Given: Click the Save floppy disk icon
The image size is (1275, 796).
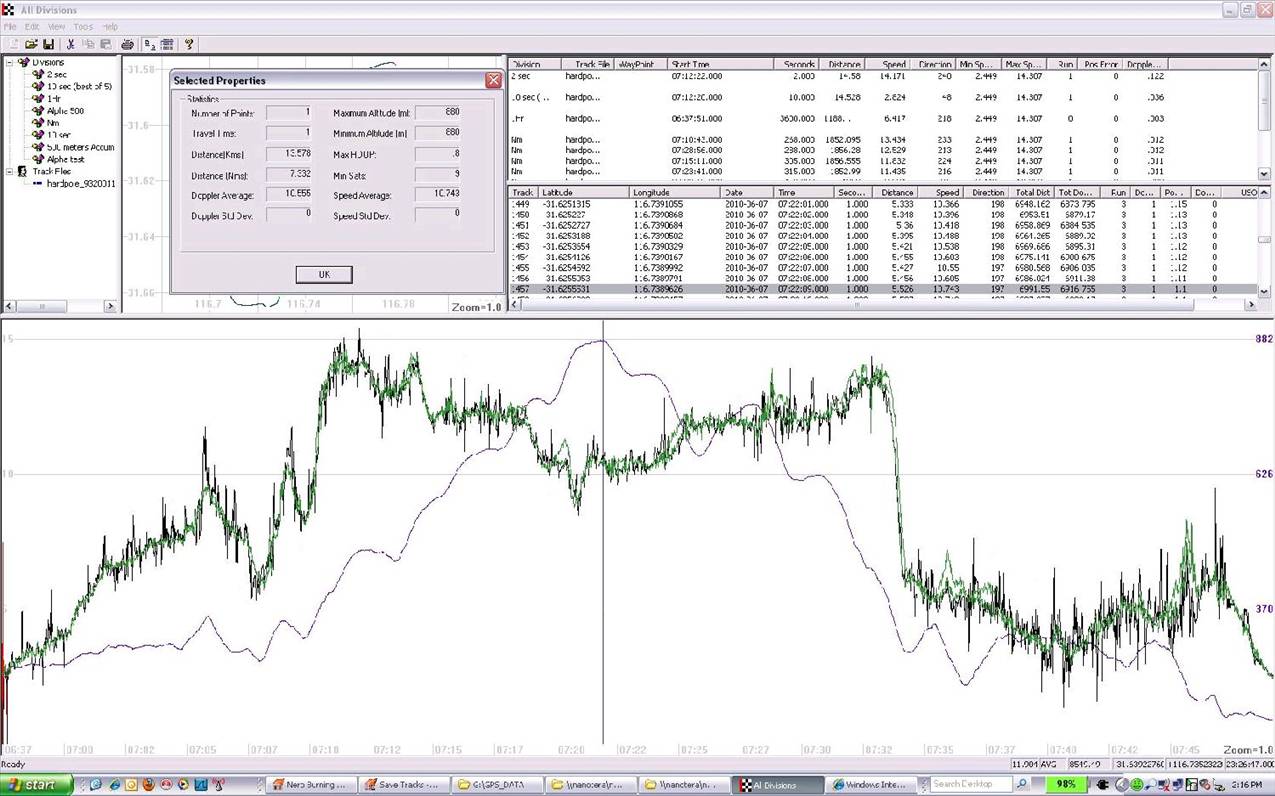Looking at the screenshot, I should [x=48, y=44].
